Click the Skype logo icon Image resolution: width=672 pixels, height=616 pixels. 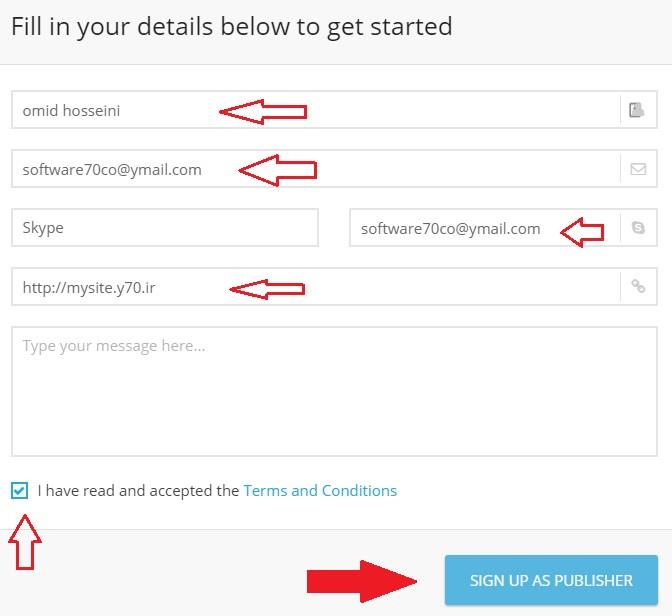click(x=638, y=228)
